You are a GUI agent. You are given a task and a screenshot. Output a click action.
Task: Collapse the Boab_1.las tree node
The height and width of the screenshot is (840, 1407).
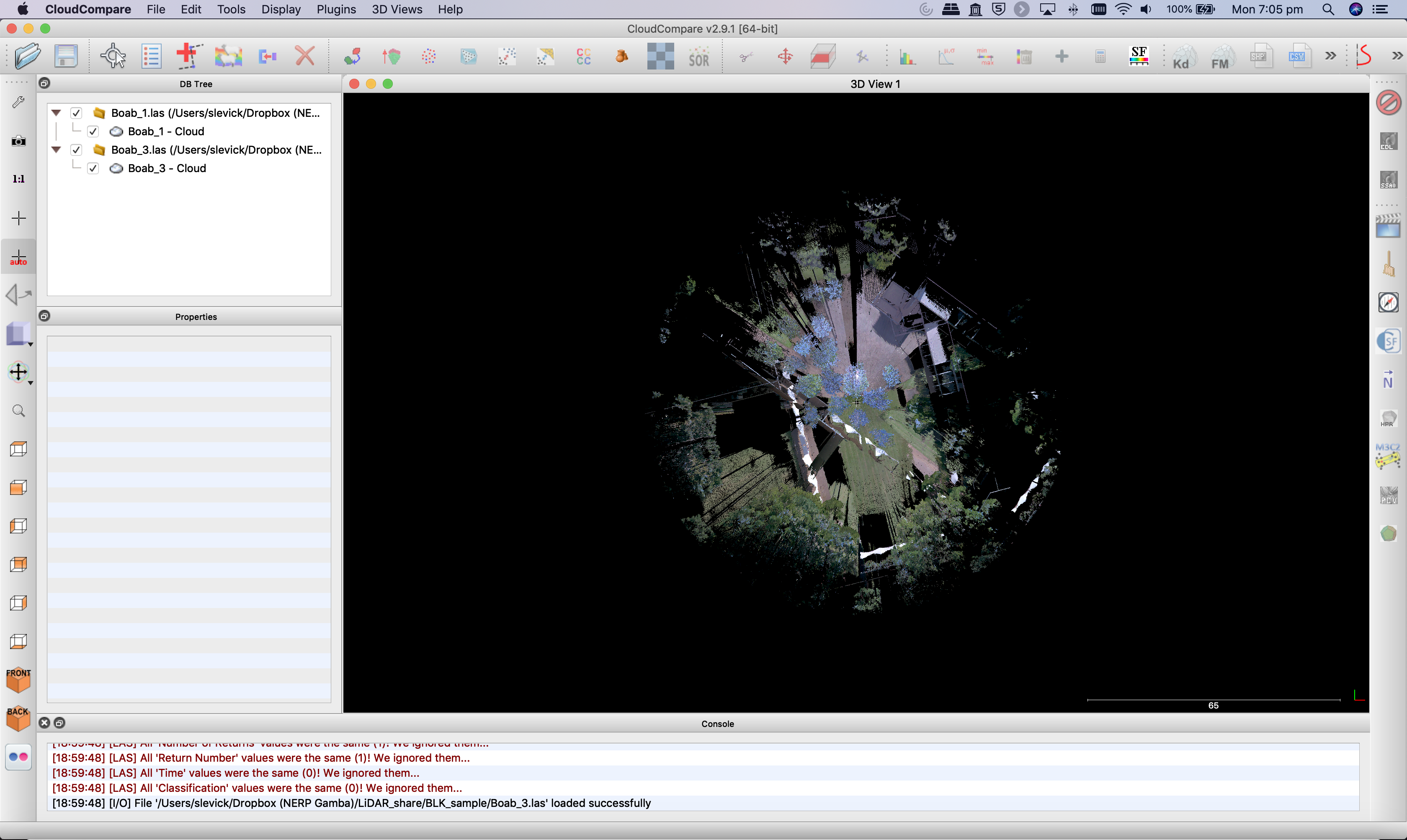pyautogui.click(x=56, y=113)
